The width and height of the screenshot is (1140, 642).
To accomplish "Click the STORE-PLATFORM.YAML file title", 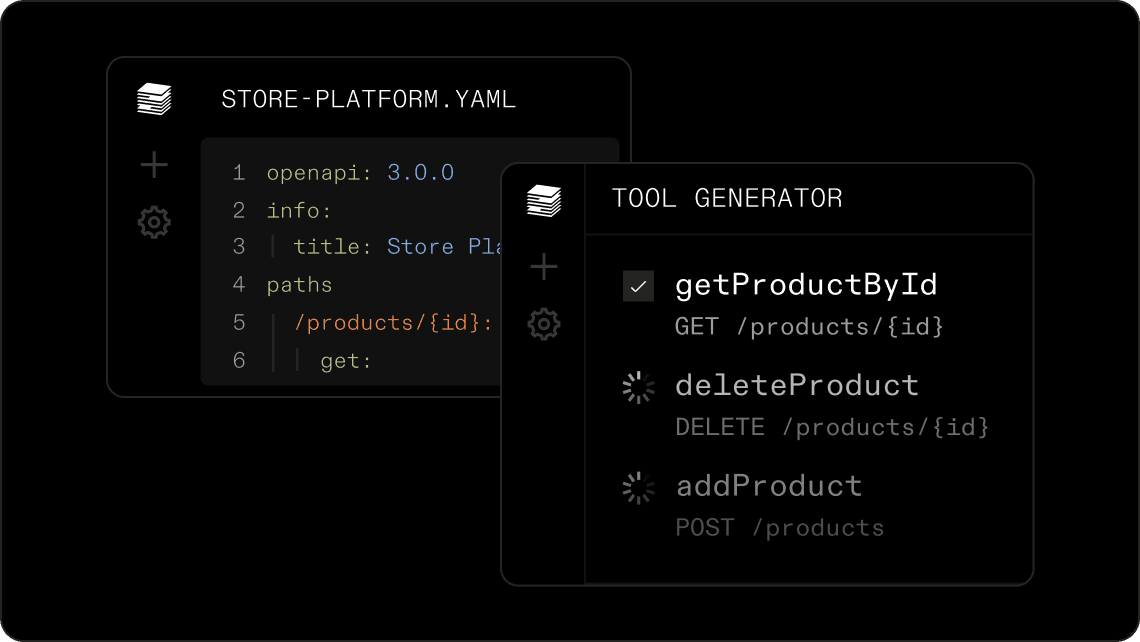I will point(368,100).
